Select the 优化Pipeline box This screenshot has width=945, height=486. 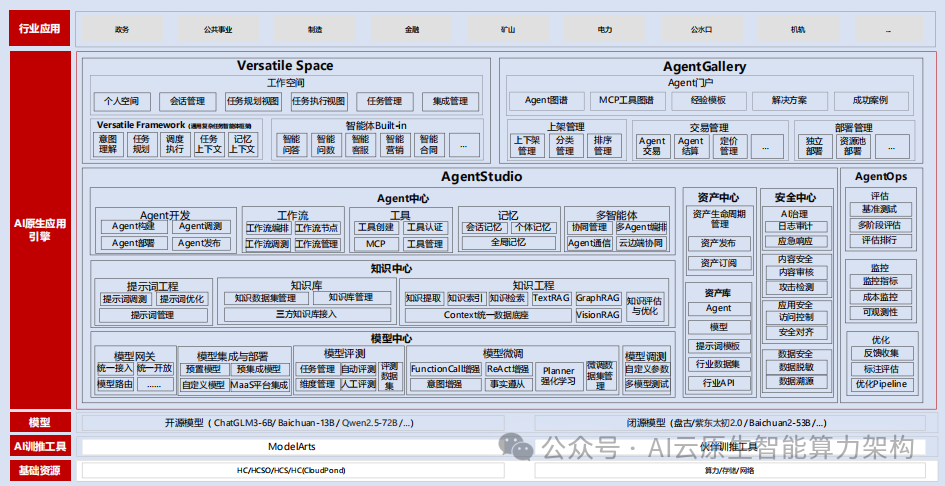[x=881, y=385]
